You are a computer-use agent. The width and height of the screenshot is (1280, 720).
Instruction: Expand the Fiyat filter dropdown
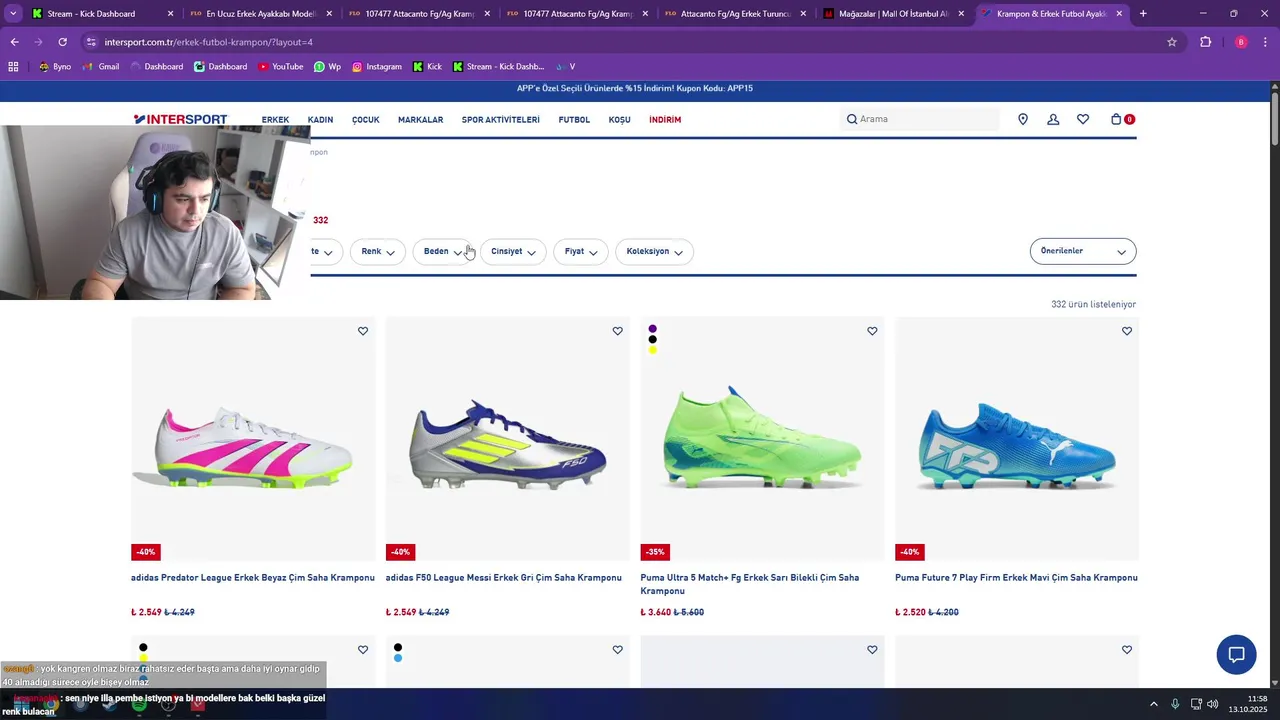pos(581,252)
